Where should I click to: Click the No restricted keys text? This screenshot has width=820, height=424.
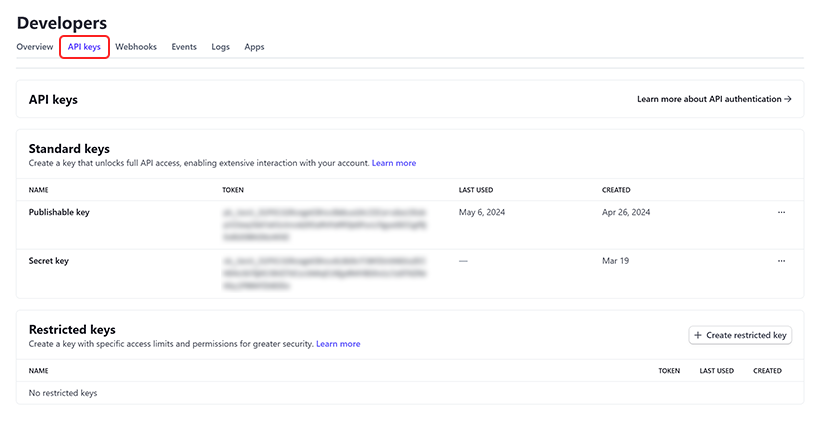coord(63,393)
